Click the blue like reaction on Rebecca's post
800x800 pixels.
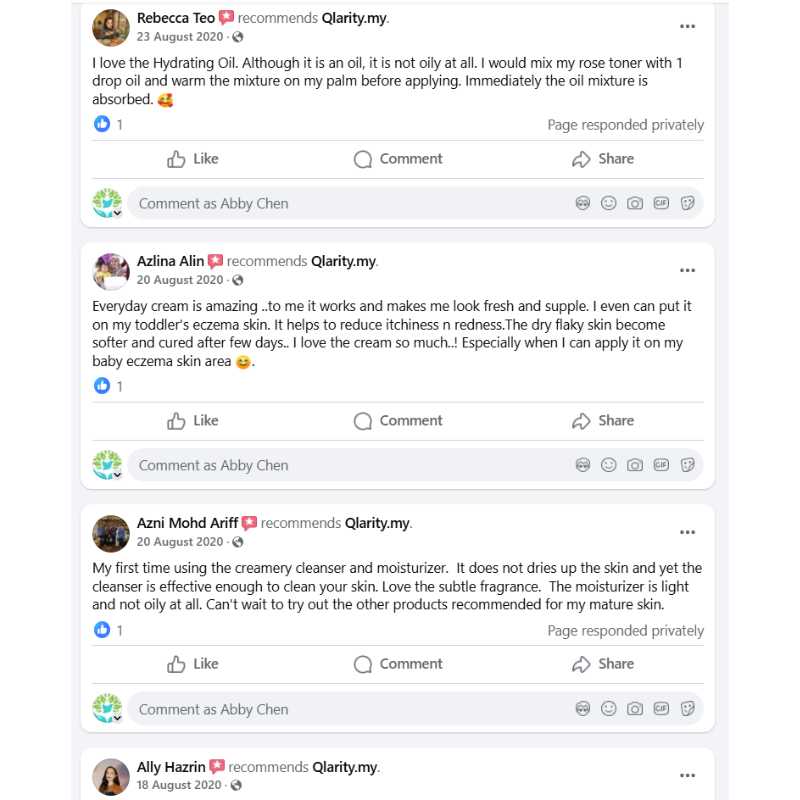tap(102, 124)
